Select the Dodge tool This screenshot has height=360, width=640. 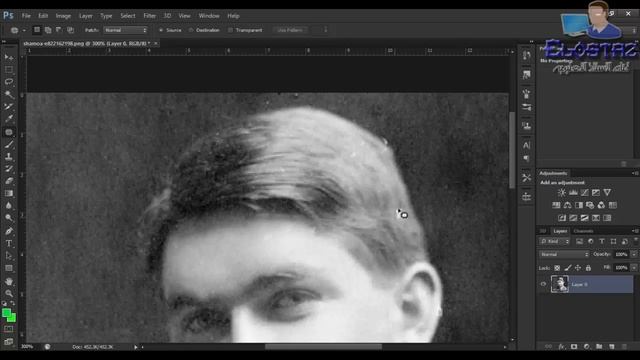click(x=9, y=218)
